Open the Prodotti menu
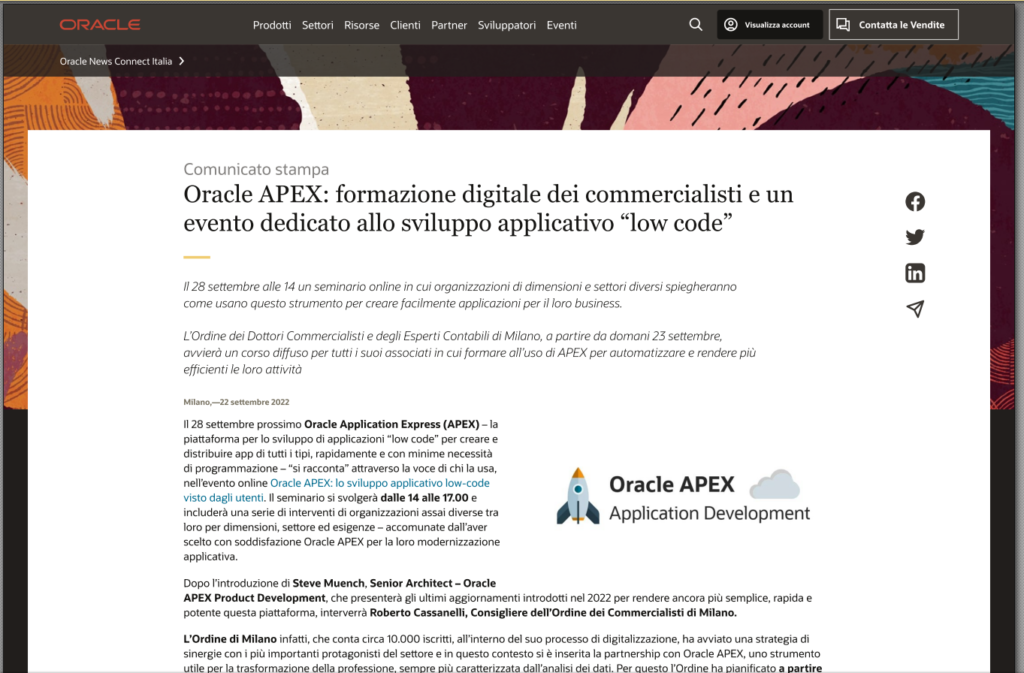 click(x=272, y=25)
